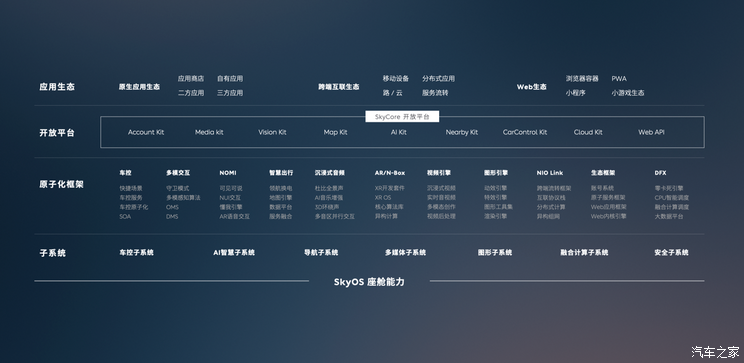Select the 安全子系统 subsystem label
This screenshot has height=363, width=744.
pyautogui.click(x=671, y=253)
